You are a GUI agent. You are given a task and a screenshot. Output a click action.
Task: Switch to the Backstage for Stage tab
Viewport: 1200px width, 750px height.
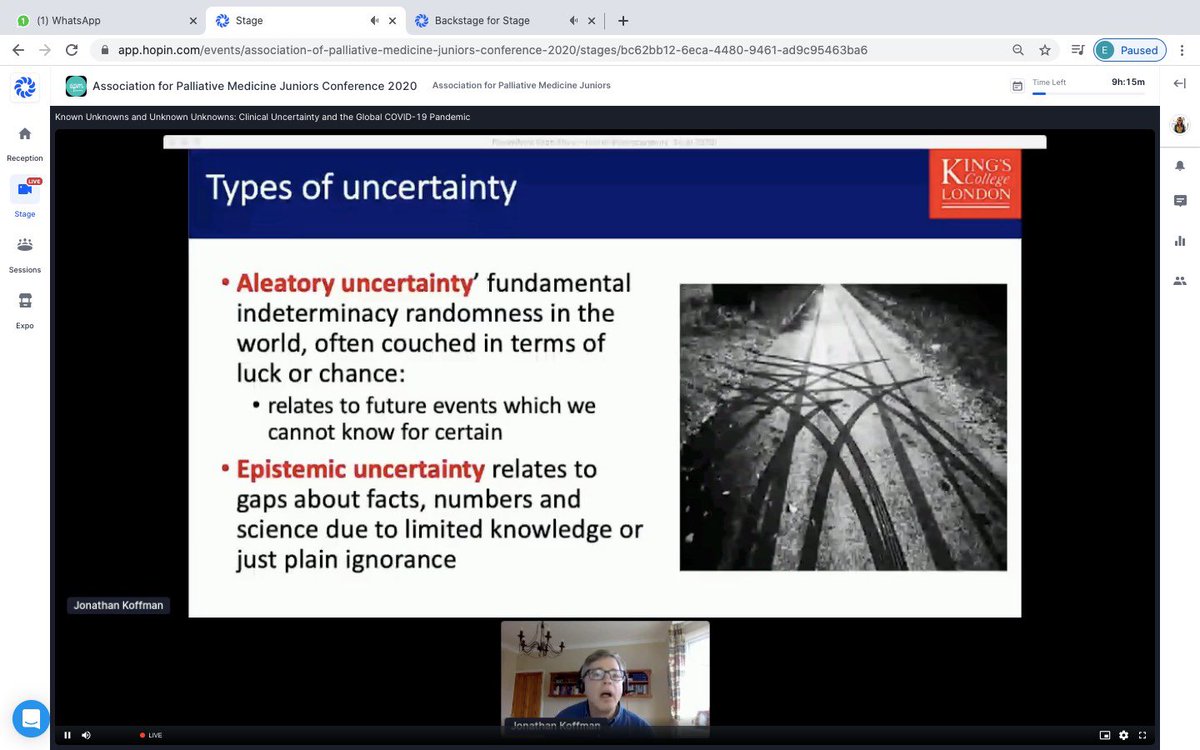pos(503,20)
